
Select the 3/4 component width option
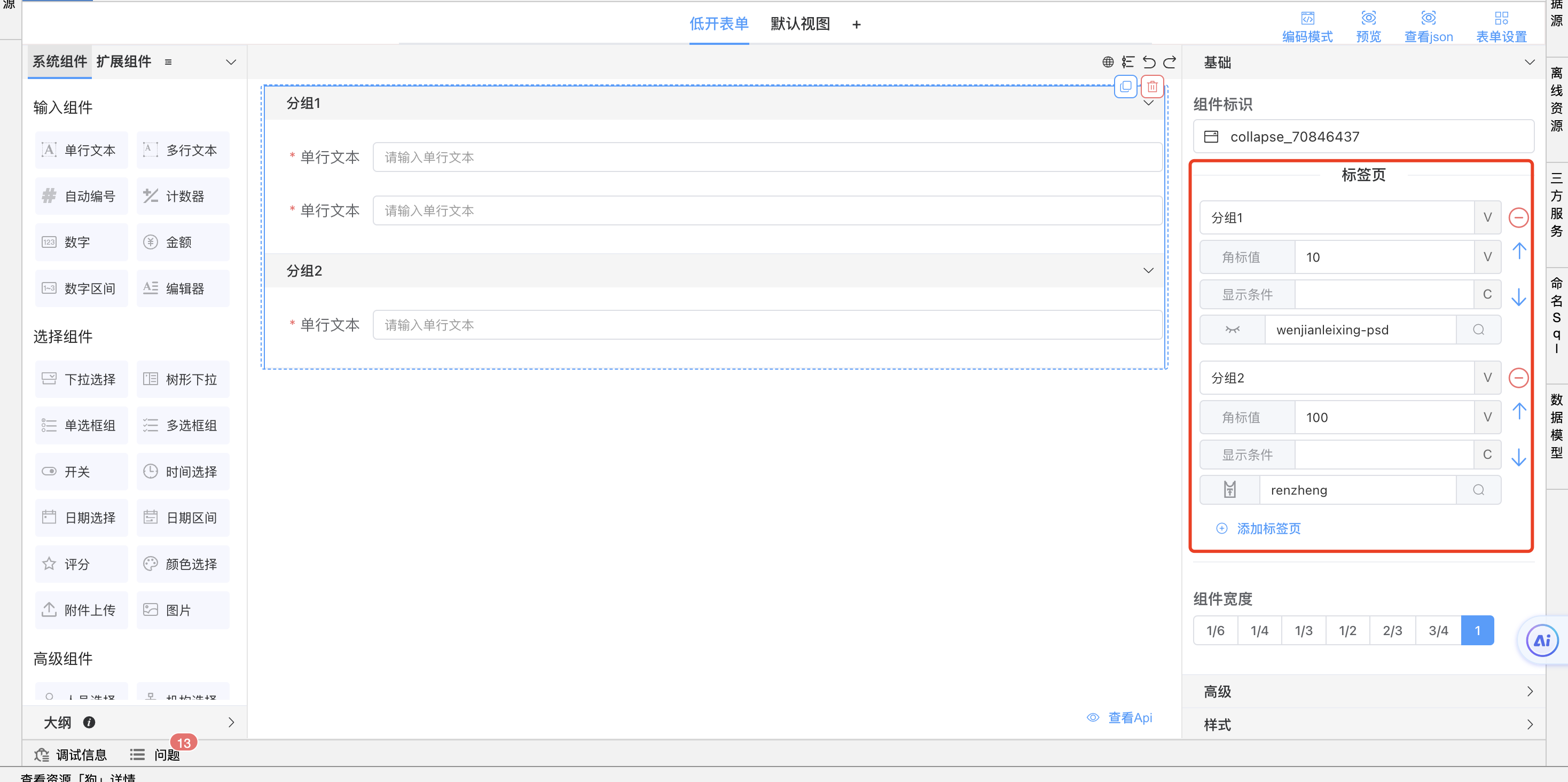click(x=1438, y=631)
